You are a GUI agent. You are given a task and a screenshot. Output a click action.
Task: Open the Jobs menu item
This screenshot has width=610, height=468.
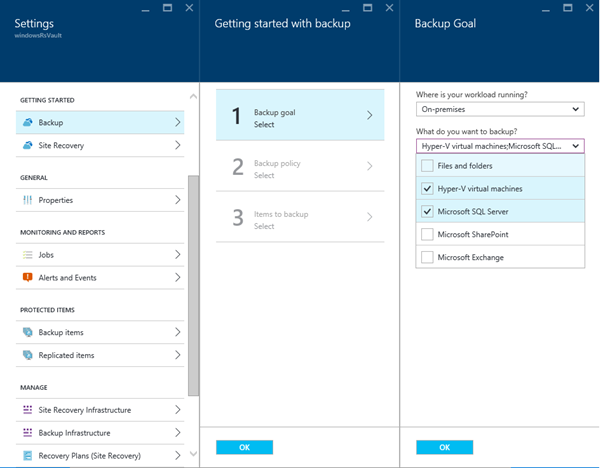pyautogui.click(x=100, y=255)
